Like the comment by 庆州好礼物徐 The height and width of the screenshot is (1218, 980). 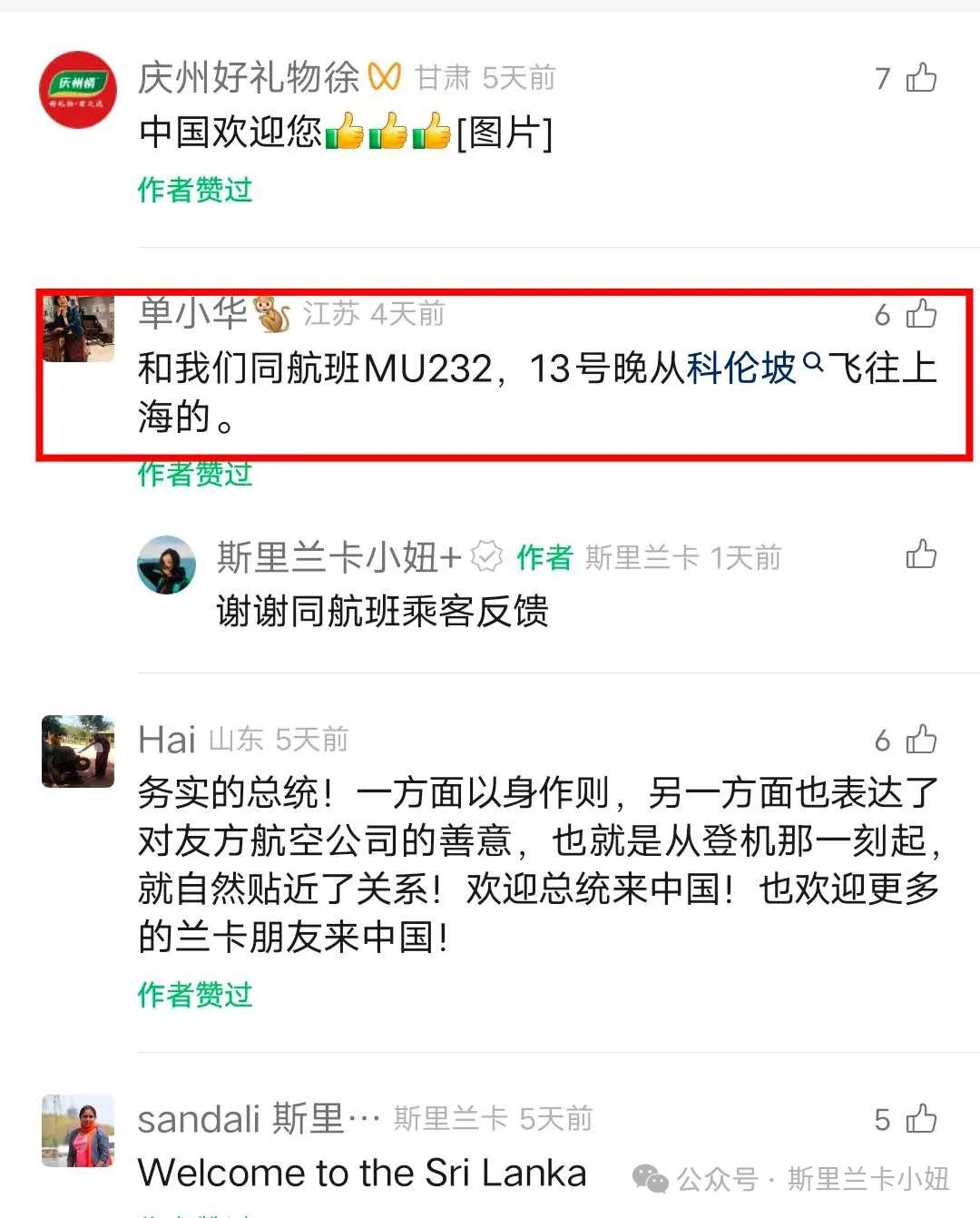pos(921,77)
